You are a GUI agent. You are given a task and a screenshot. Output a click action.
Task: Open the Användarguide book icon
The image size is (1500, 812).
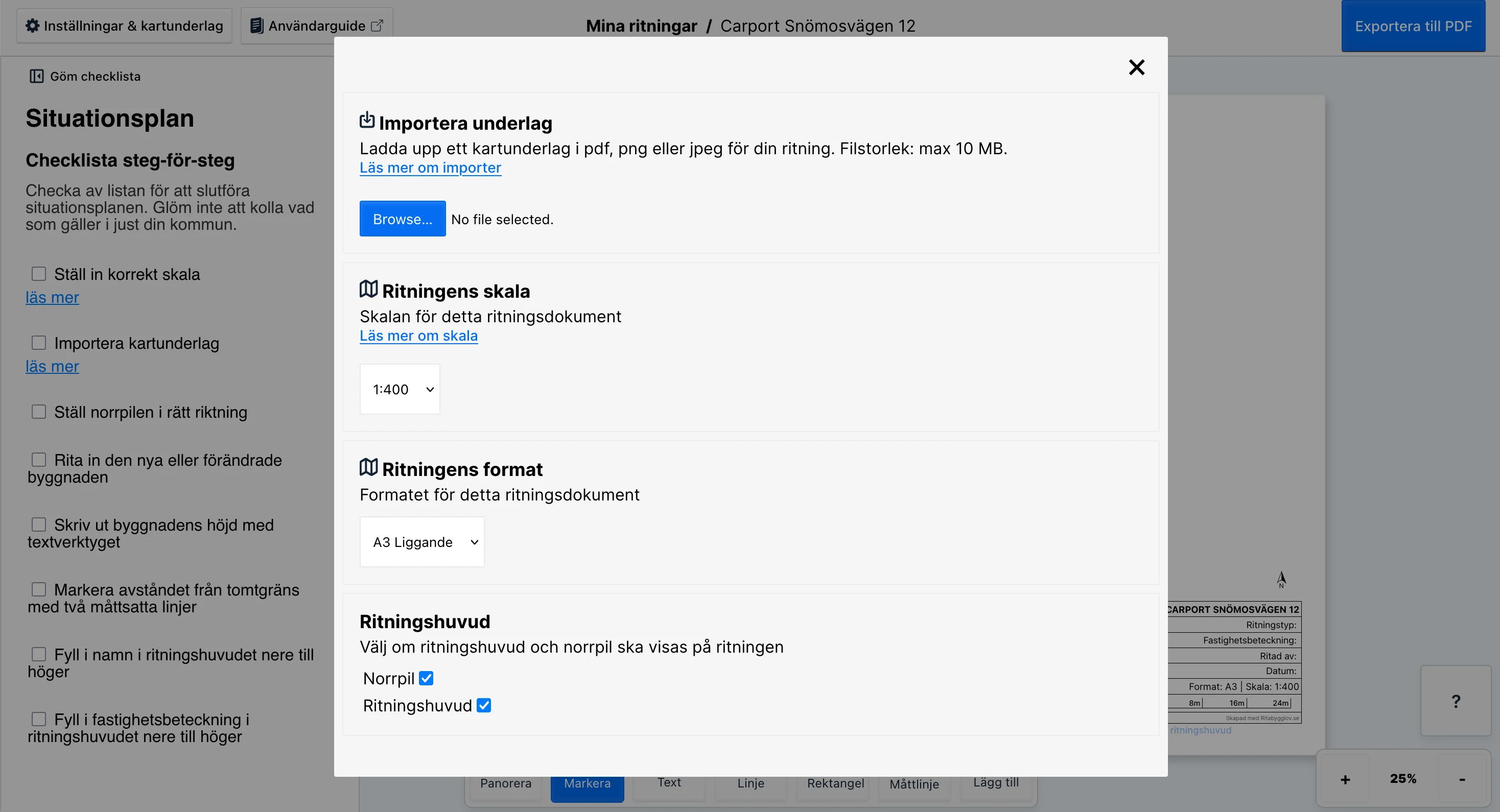click(x=256, y=26)
